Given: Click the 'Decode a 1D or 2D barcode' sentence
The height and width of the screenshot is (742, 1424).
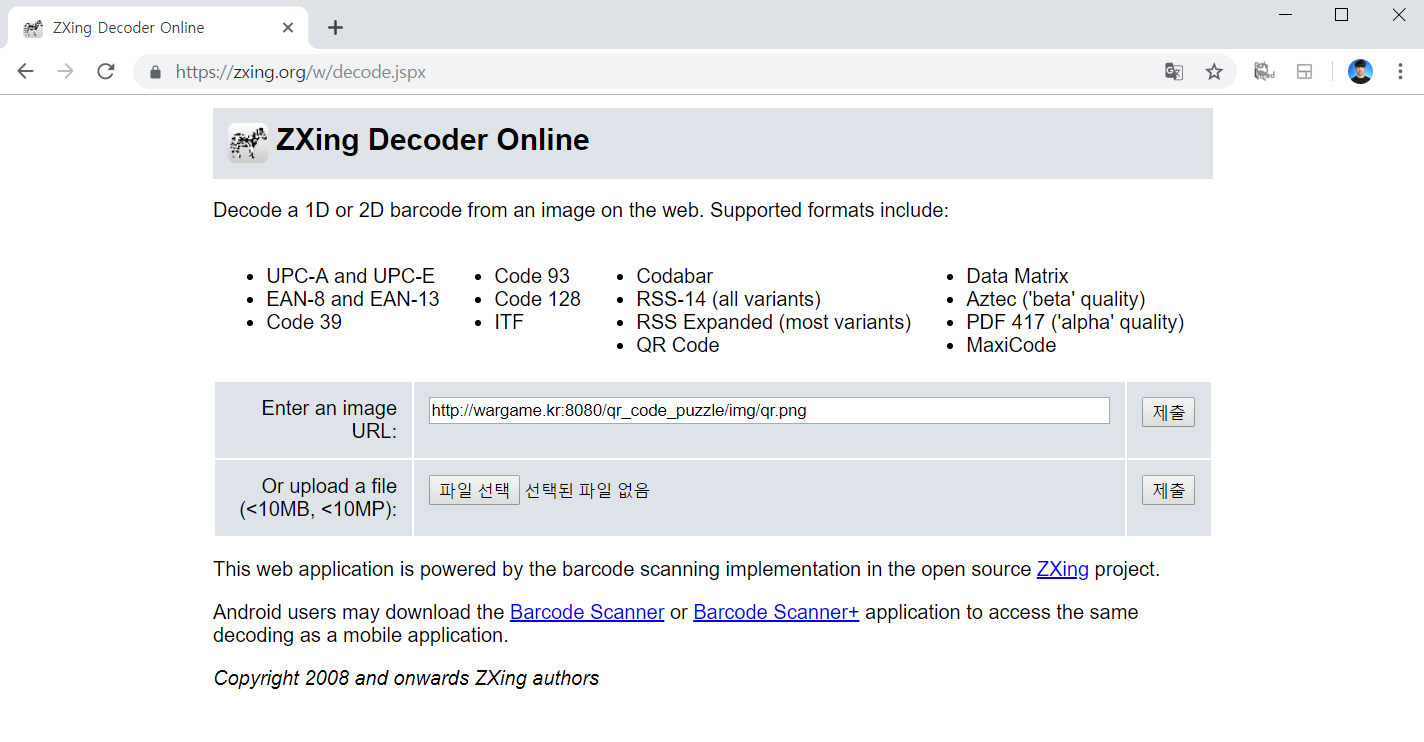Looking at the screenshot, I should click(x=580, y=210).
